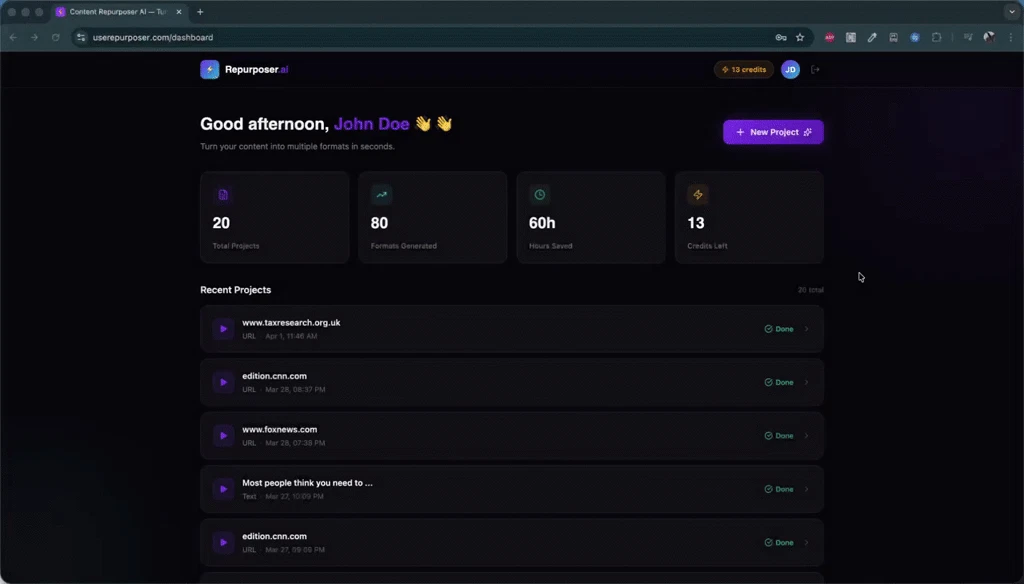
Task: Click the Repurposer.ai lightning logo icon
Action: pyautogui.click(x=210, y=69)
